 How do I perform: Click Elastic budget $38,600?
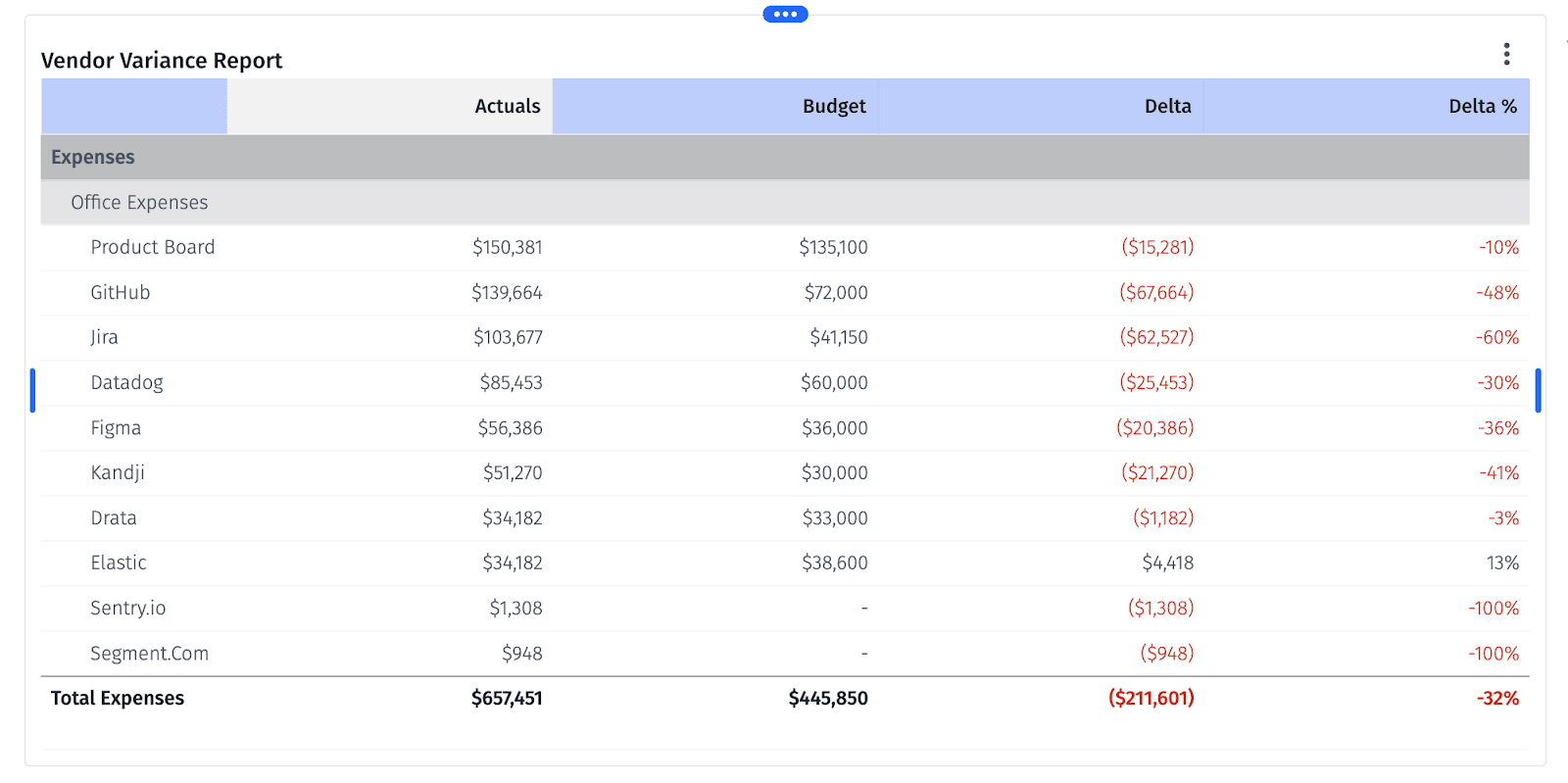point(835,563)
